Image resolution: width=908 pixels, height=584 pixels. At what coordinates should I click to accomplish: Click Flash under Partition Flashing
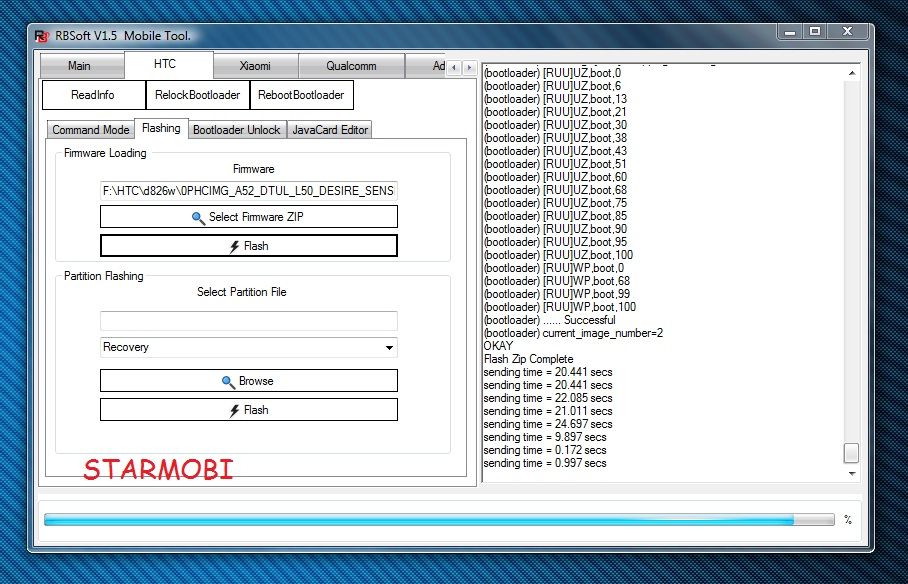pyautogui.click(x=248, y=410)
